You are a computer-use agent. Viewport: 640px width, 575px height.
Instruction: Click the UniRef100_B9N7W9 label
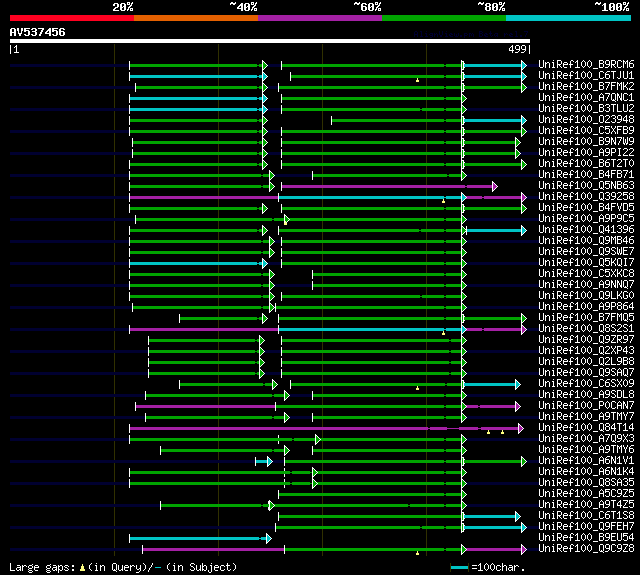point(586,142)
